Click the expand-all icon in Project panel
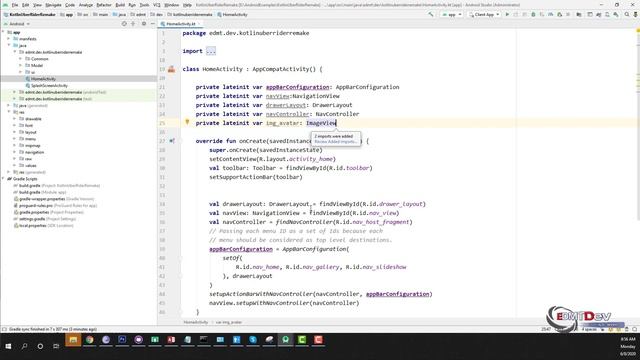The height and width of the screenshot is (360, 640). point(133,24)
